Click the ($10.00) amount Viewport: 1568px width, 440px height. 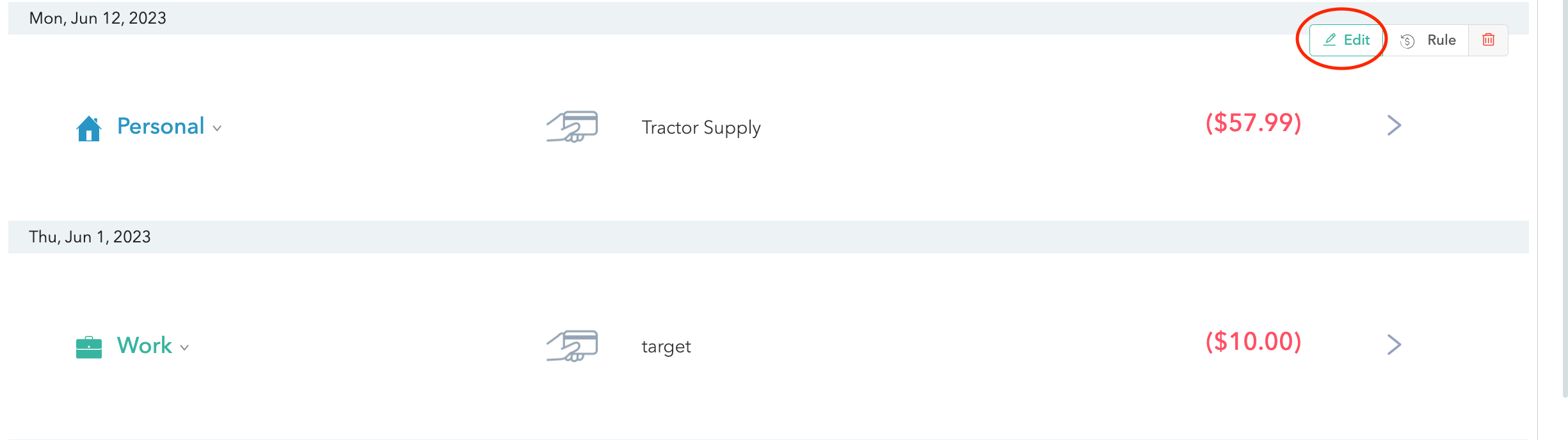1253,342
